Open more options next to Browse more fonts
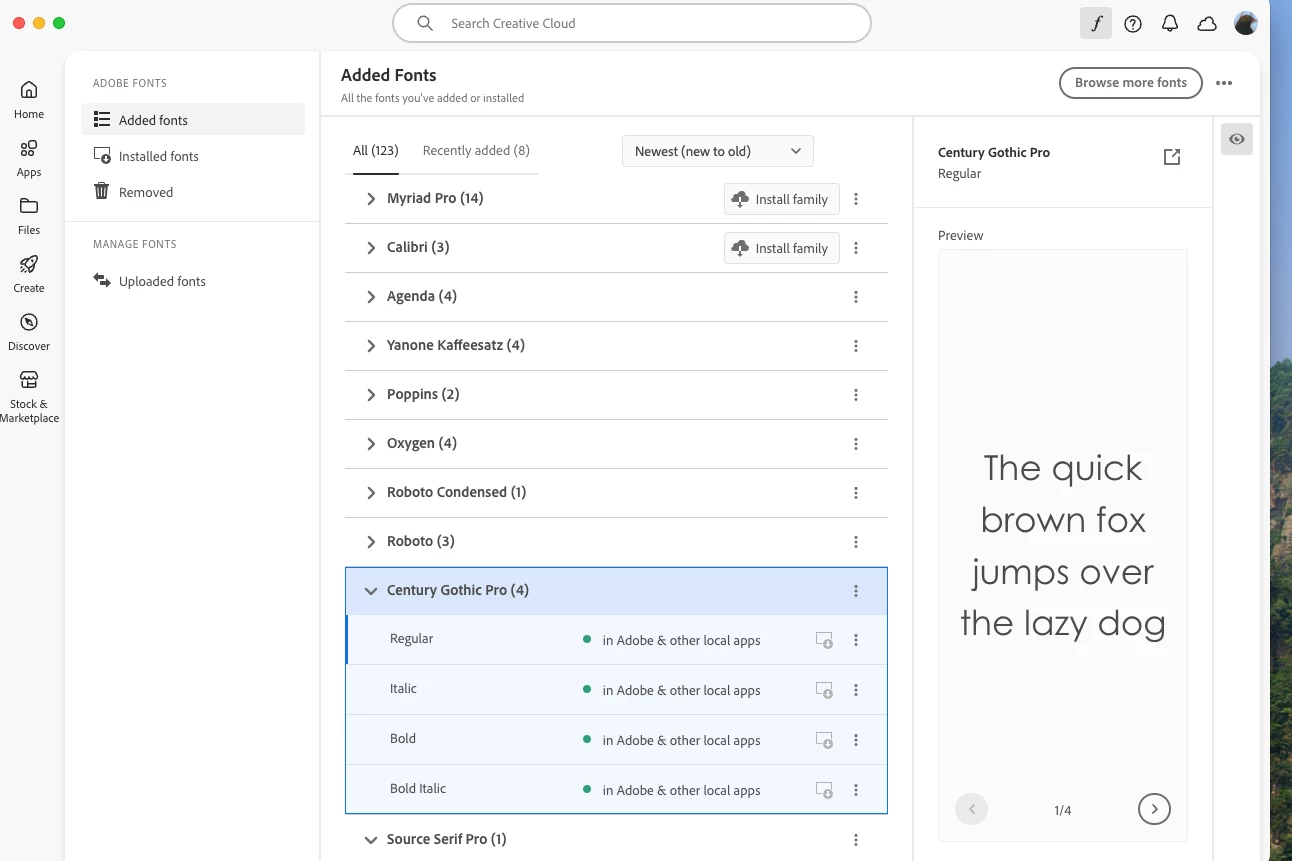This screenshot has width=1292, height=861. 1224,83
